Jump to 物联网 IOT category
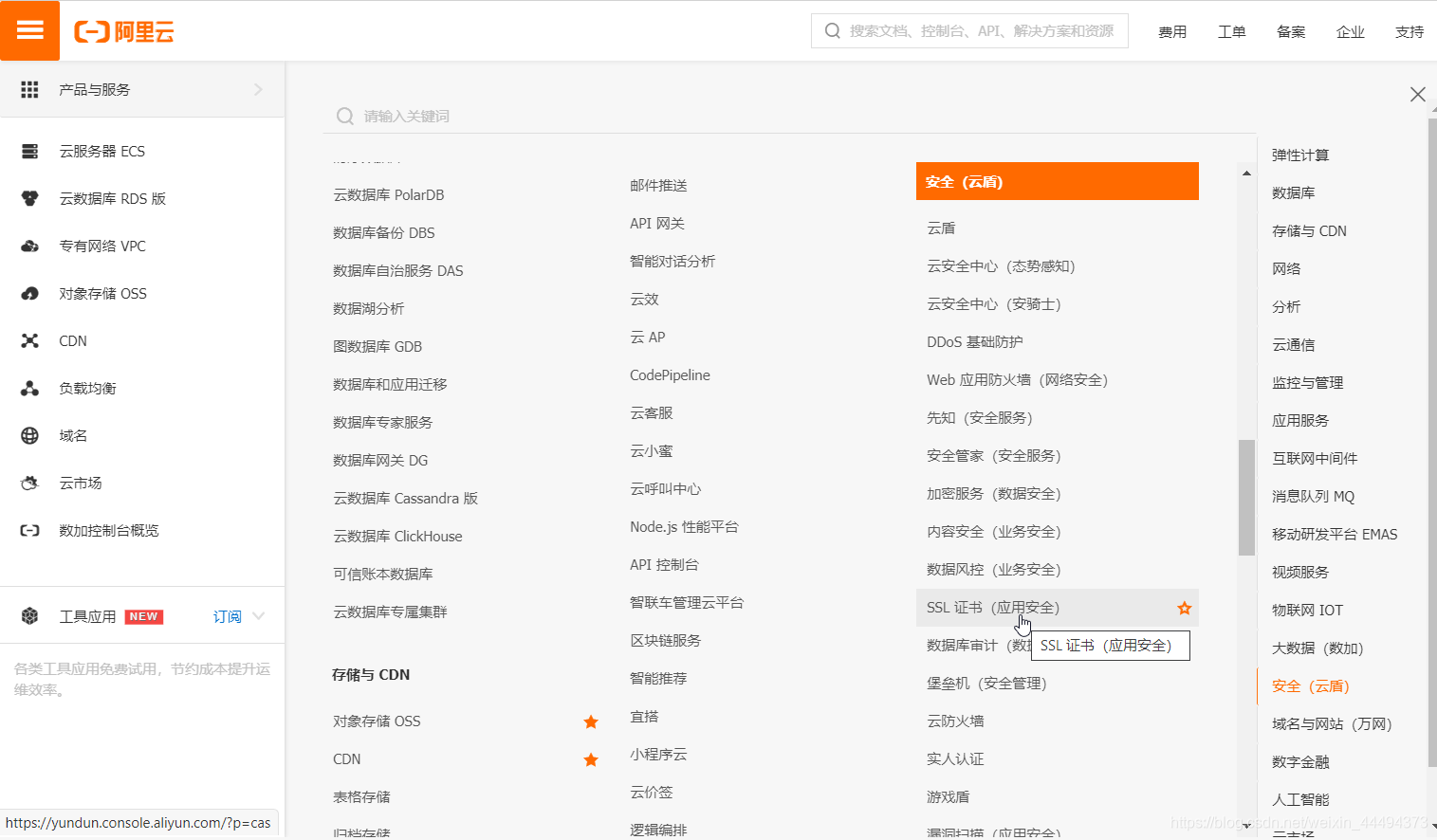 pyautogui.click(x=1307, y=611)
